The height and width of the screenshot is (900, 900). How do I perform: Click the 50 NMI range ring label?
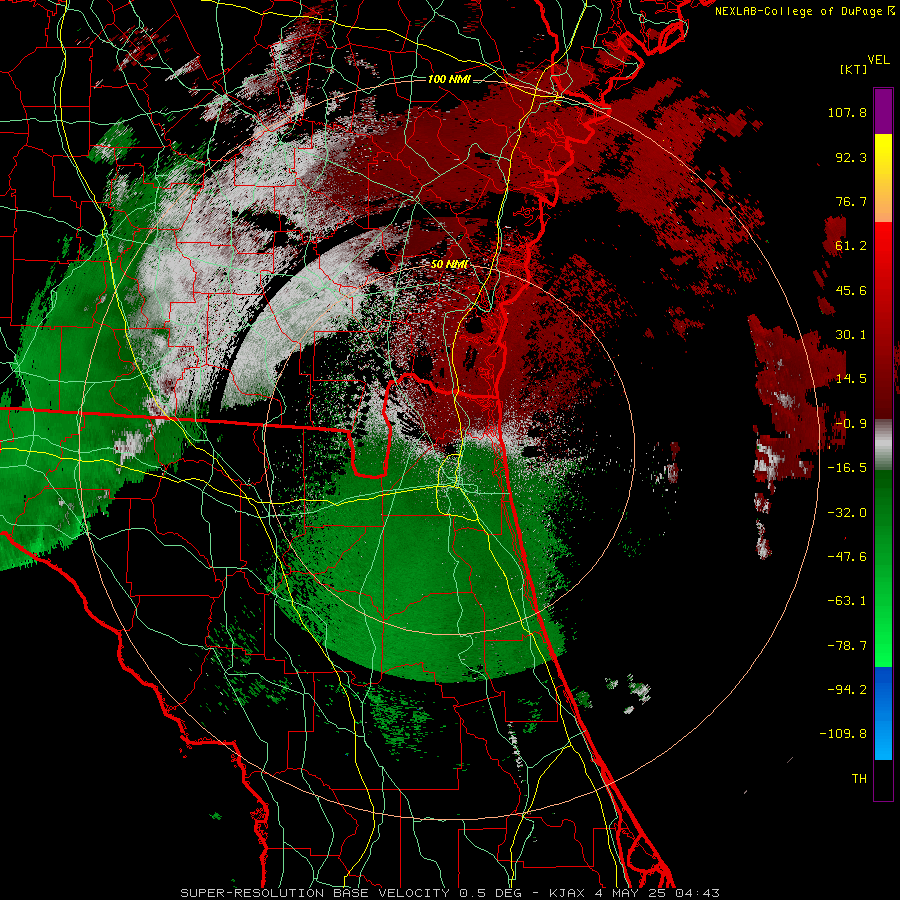click(449, 264)
